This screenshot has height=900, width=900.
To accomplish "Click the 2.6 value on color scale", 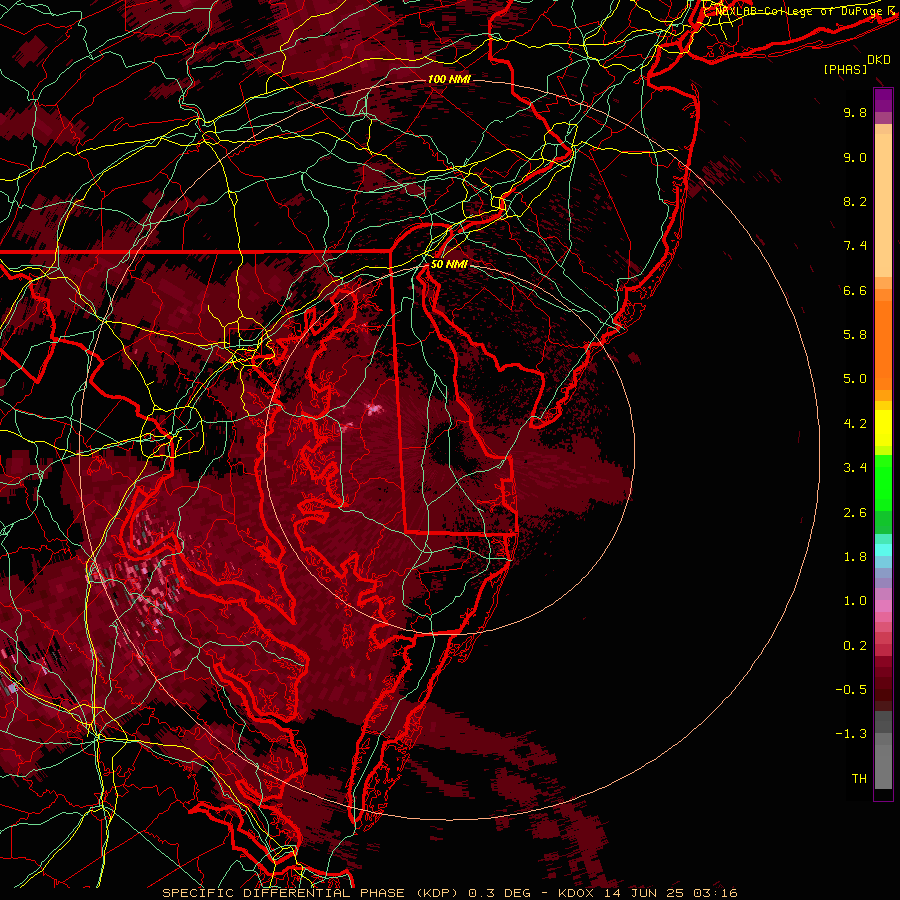I will point(855,513).
